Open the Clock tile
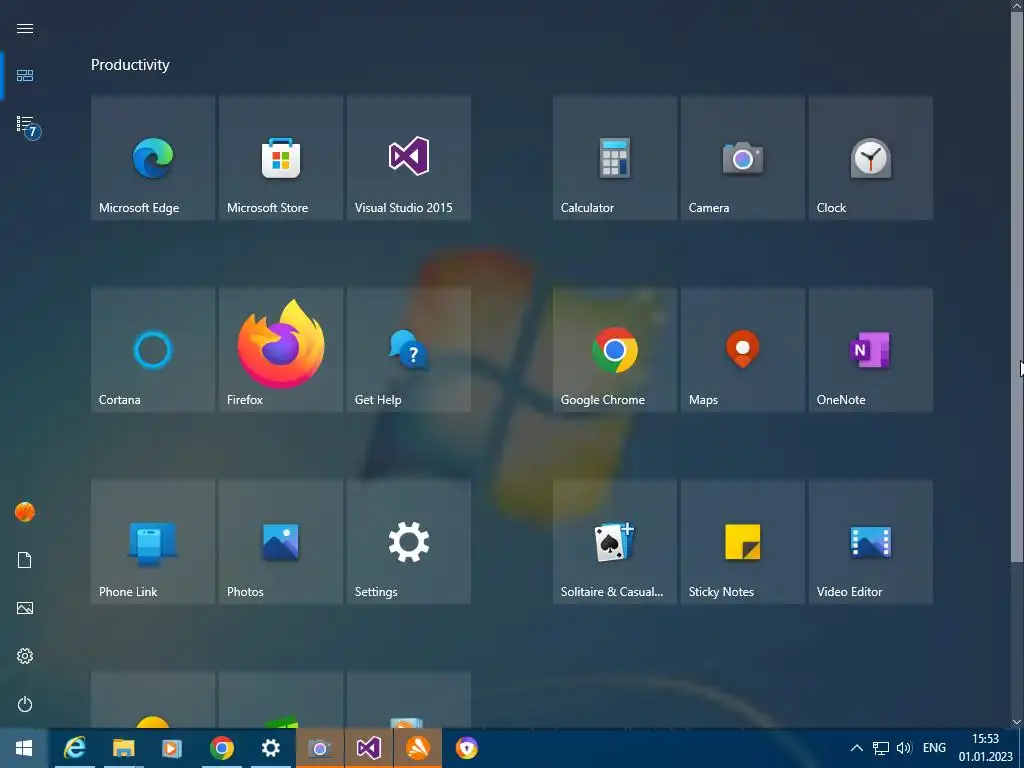Viewport: 1024px width, 768px height. coord(871,158)
